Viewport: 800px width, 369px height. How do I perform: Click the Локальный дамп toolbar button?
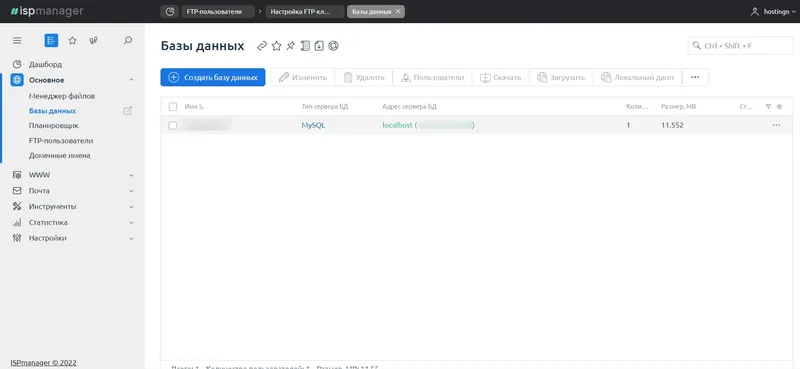pos(637,78)
